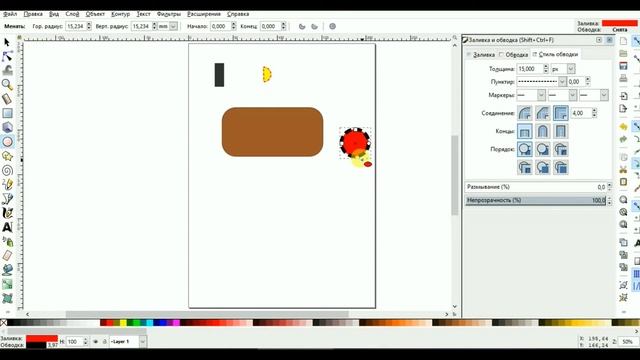Select the Pencil freehand tool

7,184
